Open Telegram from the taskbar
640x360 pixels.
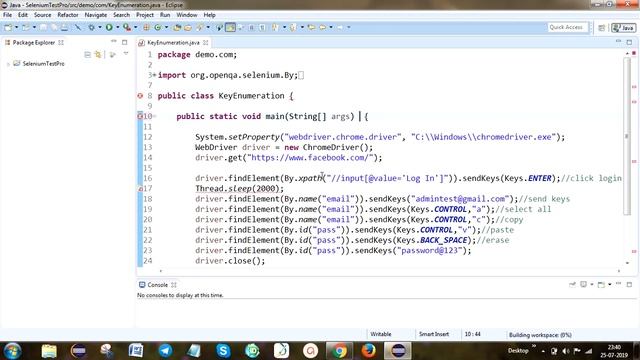165,351
